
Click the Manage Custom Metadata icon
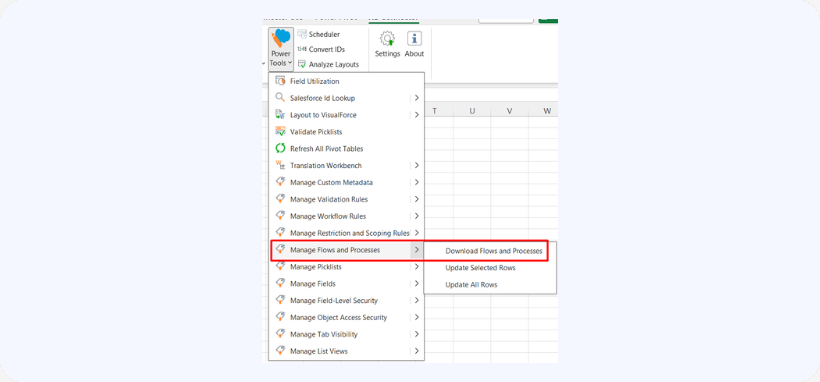click(x=280, y=182)
